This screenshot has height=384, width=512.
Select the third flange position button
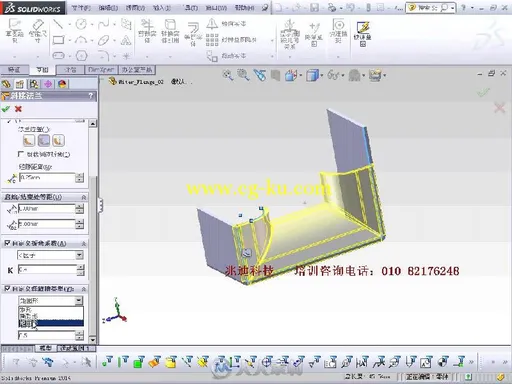pyautogui.click(x=58, y=140)
